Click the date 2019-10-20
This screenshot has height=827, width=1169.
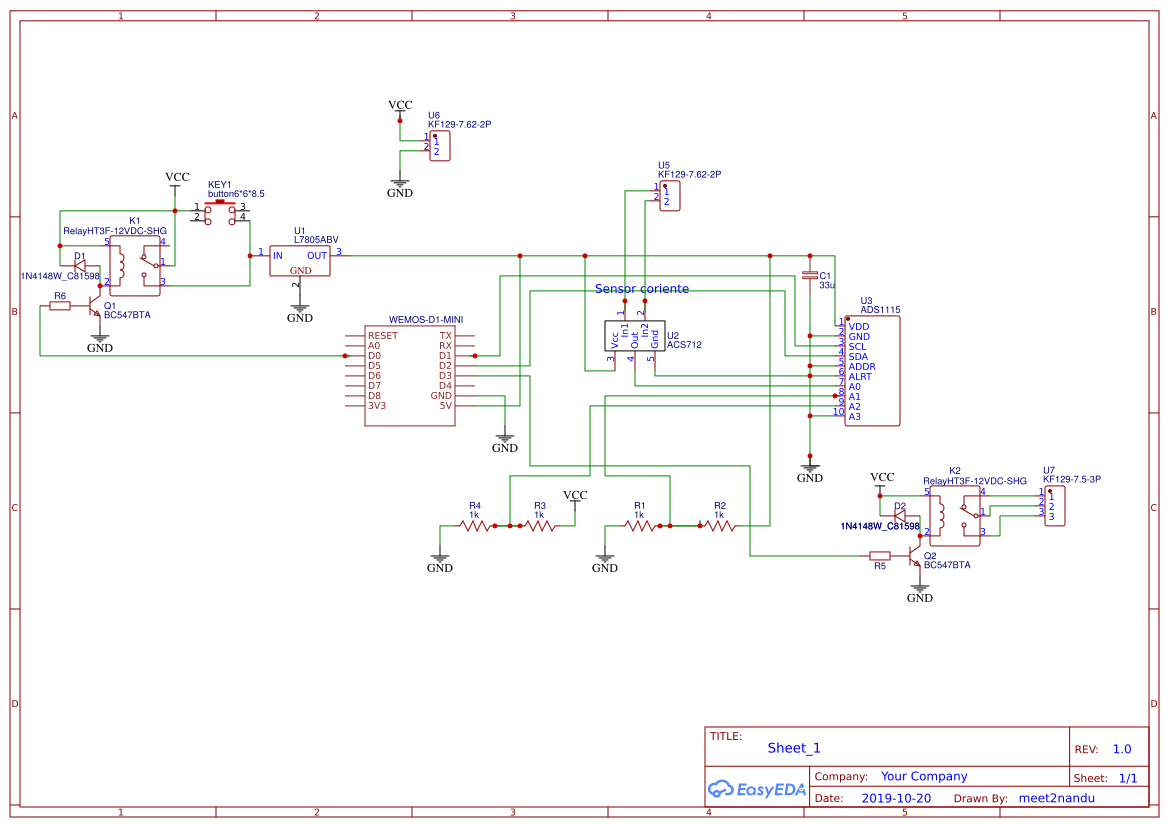tap(896, 798)
